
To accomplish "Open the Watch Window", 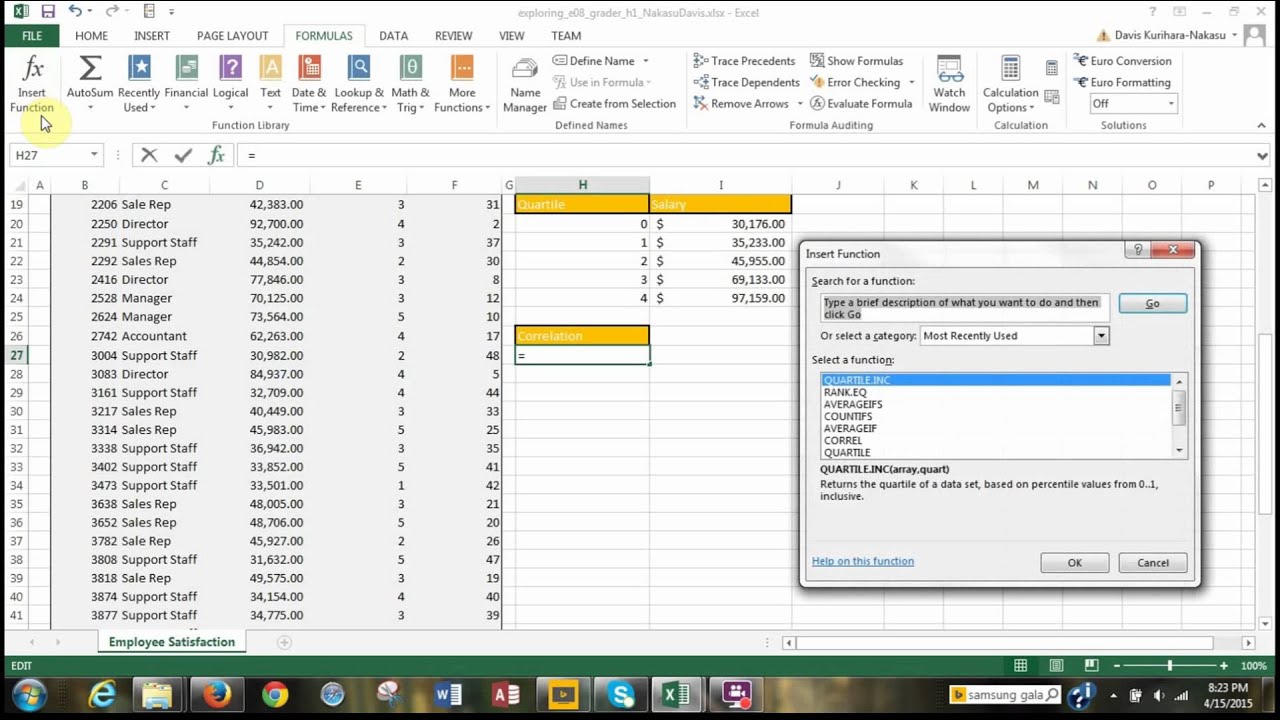I will pos(949,85).
